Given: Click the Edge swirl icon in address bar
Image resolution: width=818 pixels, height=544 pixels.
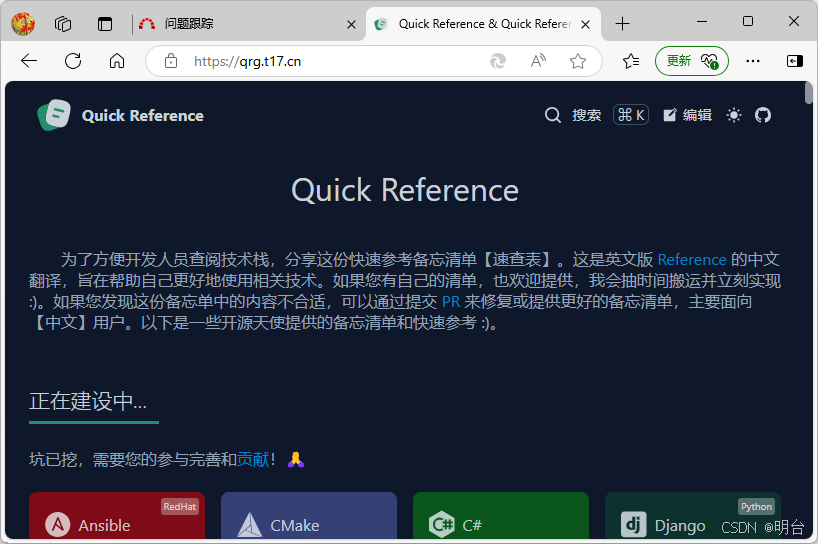Looking at the screenshot, I should pos(498,61).
